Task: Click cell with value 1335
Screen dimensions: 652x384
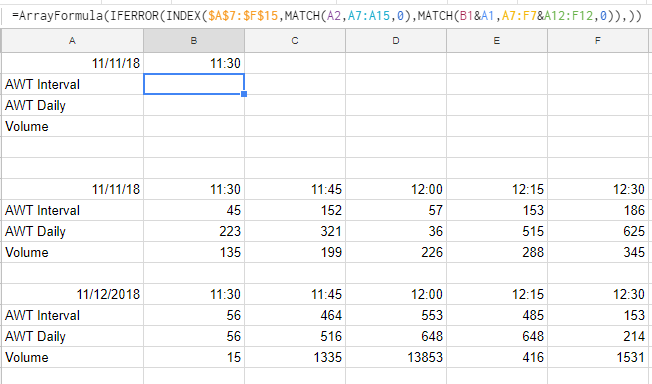Action: point(295,357)
